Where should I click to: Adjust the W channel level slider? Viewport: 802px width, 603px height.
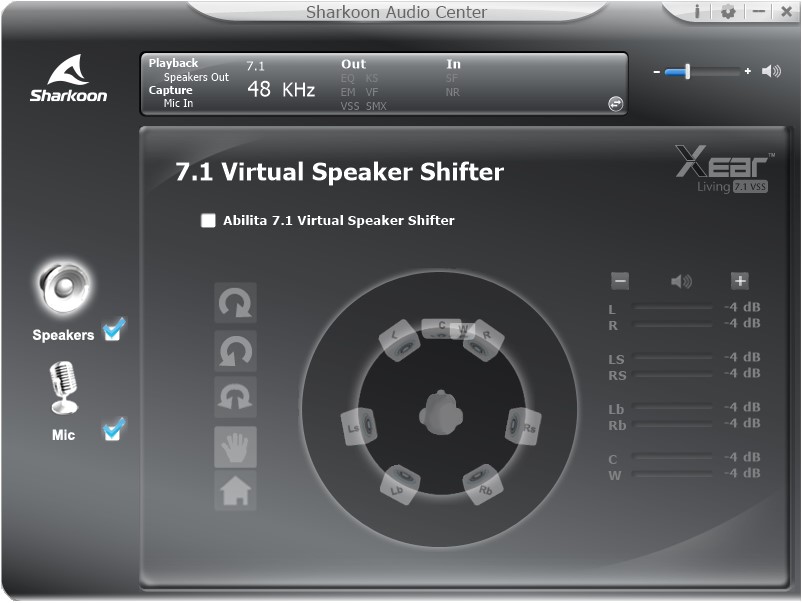[673, 475]
